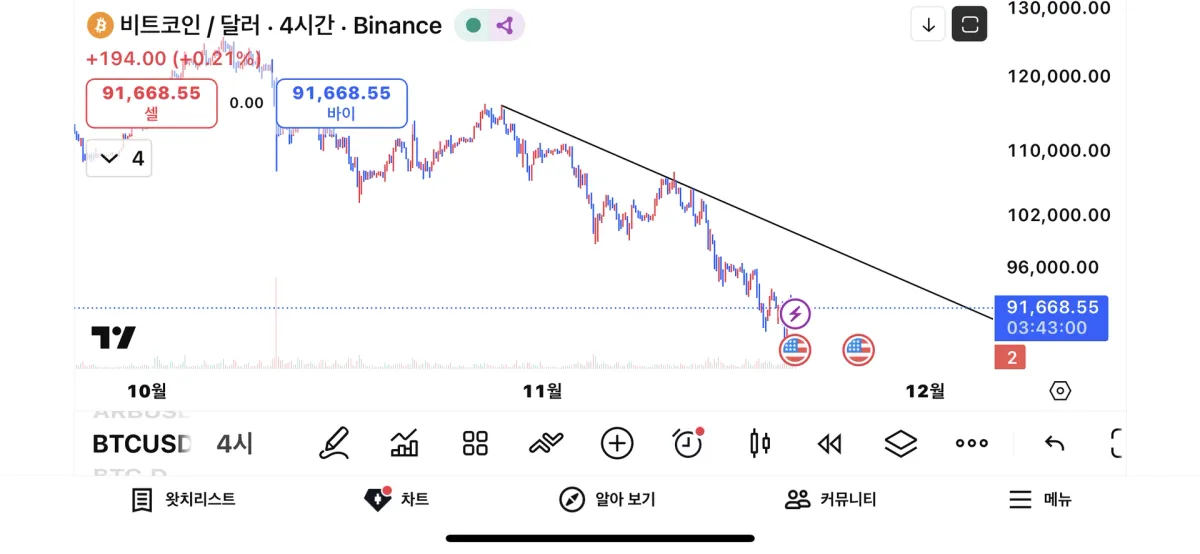This screenshot has width=1200, height=554.
Task: Click the purple lightning event marker
Action: click(795, 315)
